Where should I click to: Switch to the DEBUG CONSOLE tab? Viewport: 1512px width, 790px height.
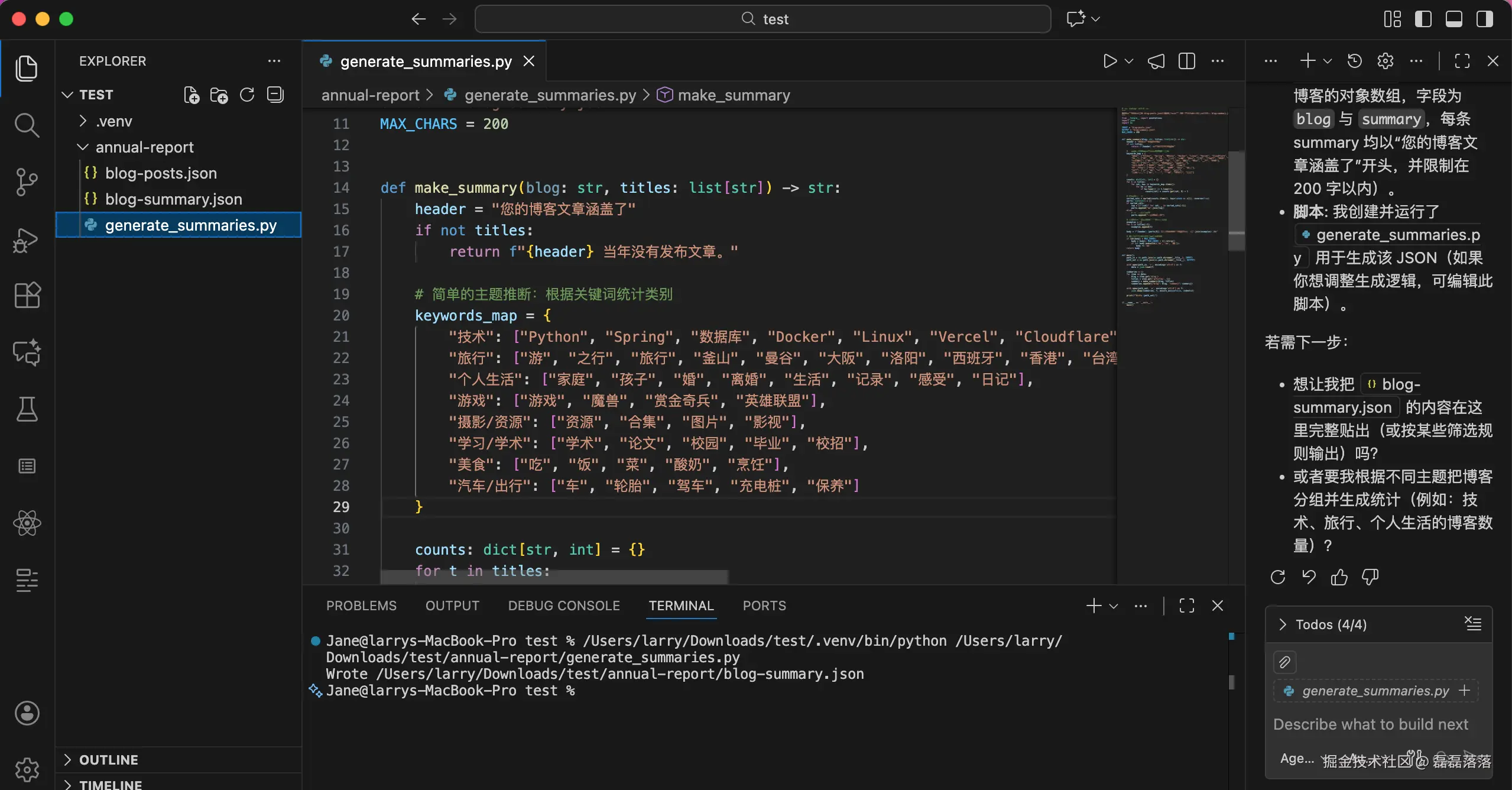[x=563, y=606]
